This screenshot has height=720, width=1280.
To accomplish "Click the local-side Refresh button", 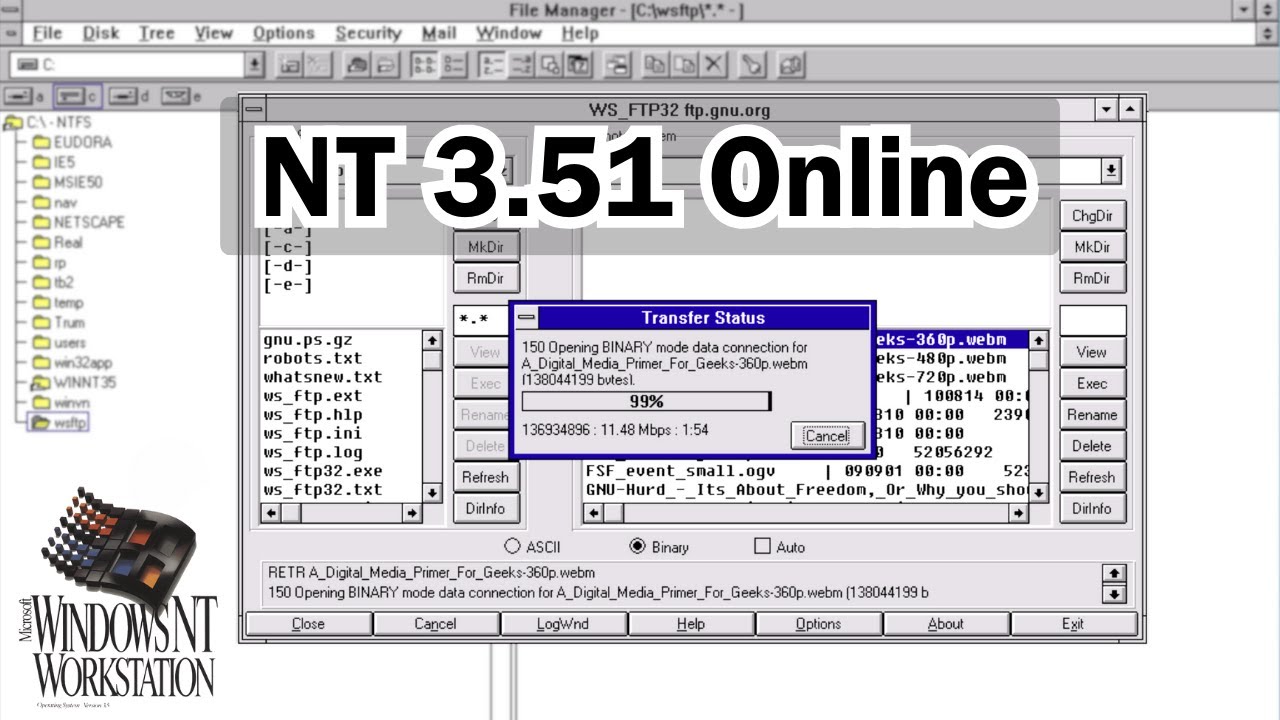I will [x=485, y=477].
